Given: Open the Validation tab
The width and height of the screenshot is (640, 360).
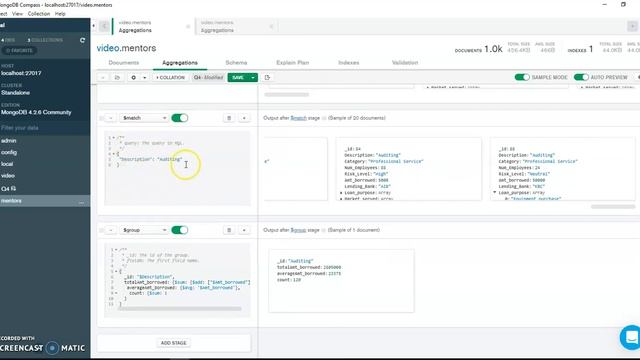Looking at the screenshot, I should [405, 62].
